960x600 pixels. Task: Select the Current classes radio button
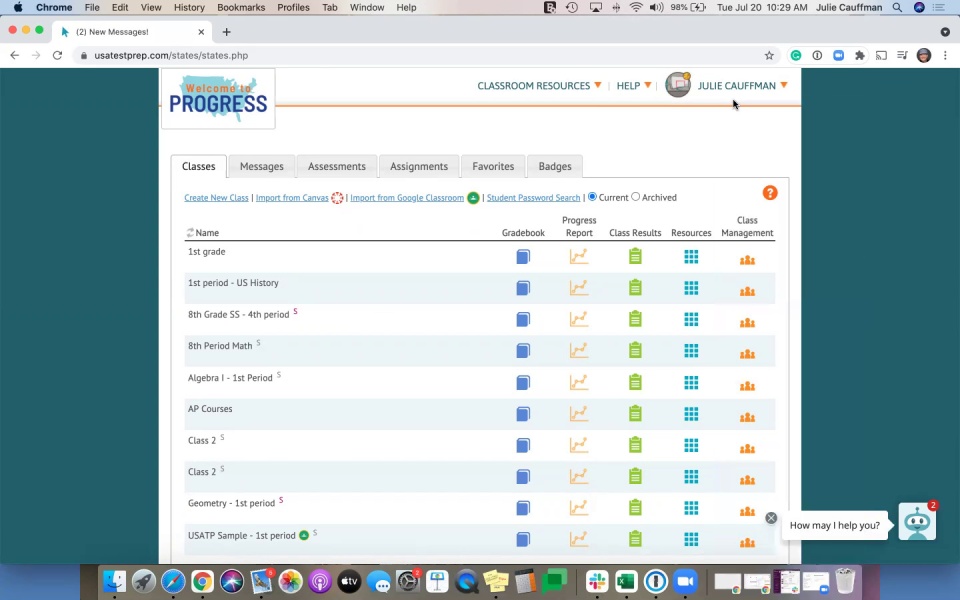[x=592, y=197]
